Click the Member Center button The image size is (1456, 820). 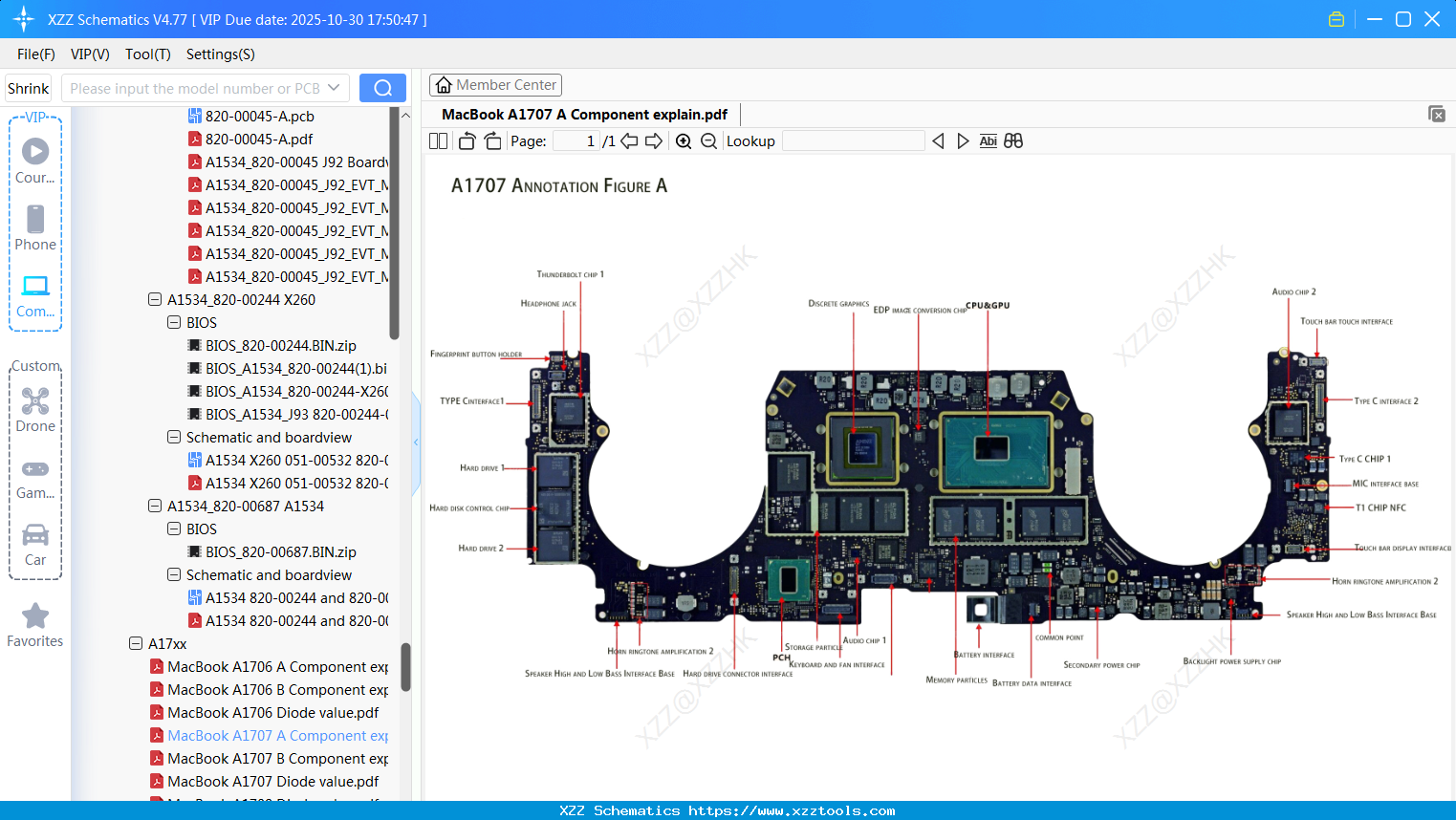coord(495,85)
